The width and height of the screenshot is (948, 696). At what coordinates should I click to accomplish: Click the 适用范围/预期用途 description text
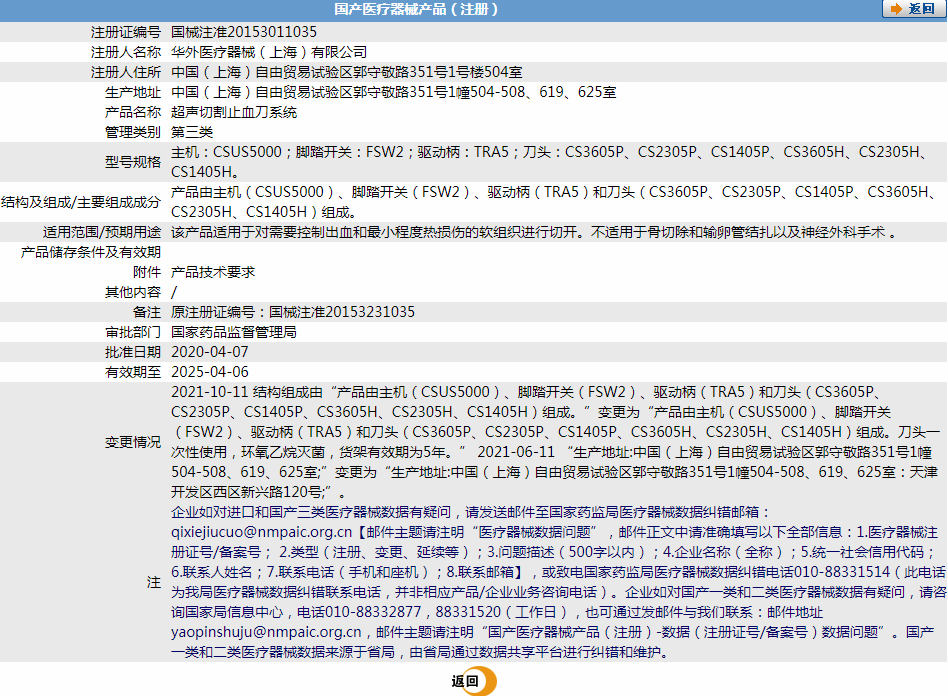[x=532, y=232]
